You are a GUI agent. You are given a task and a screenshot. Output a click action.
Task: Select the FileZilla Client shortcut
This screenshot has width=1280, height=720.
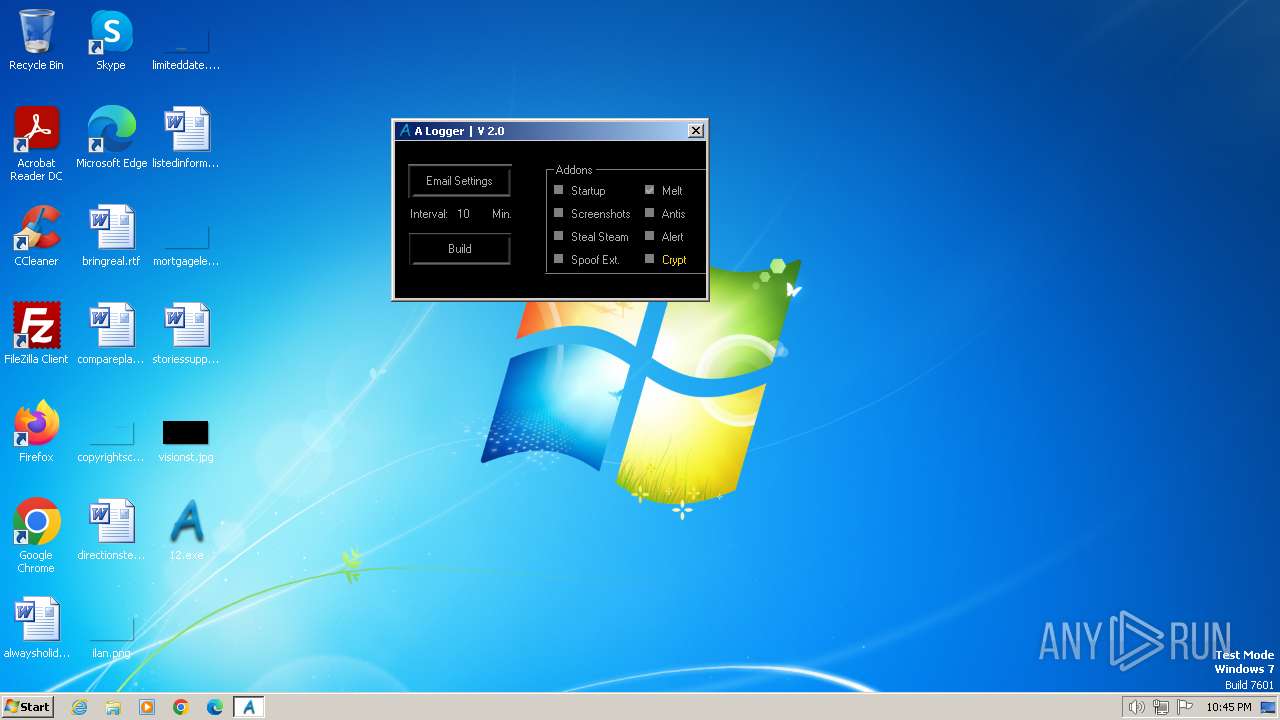click(x=36, y=334)
